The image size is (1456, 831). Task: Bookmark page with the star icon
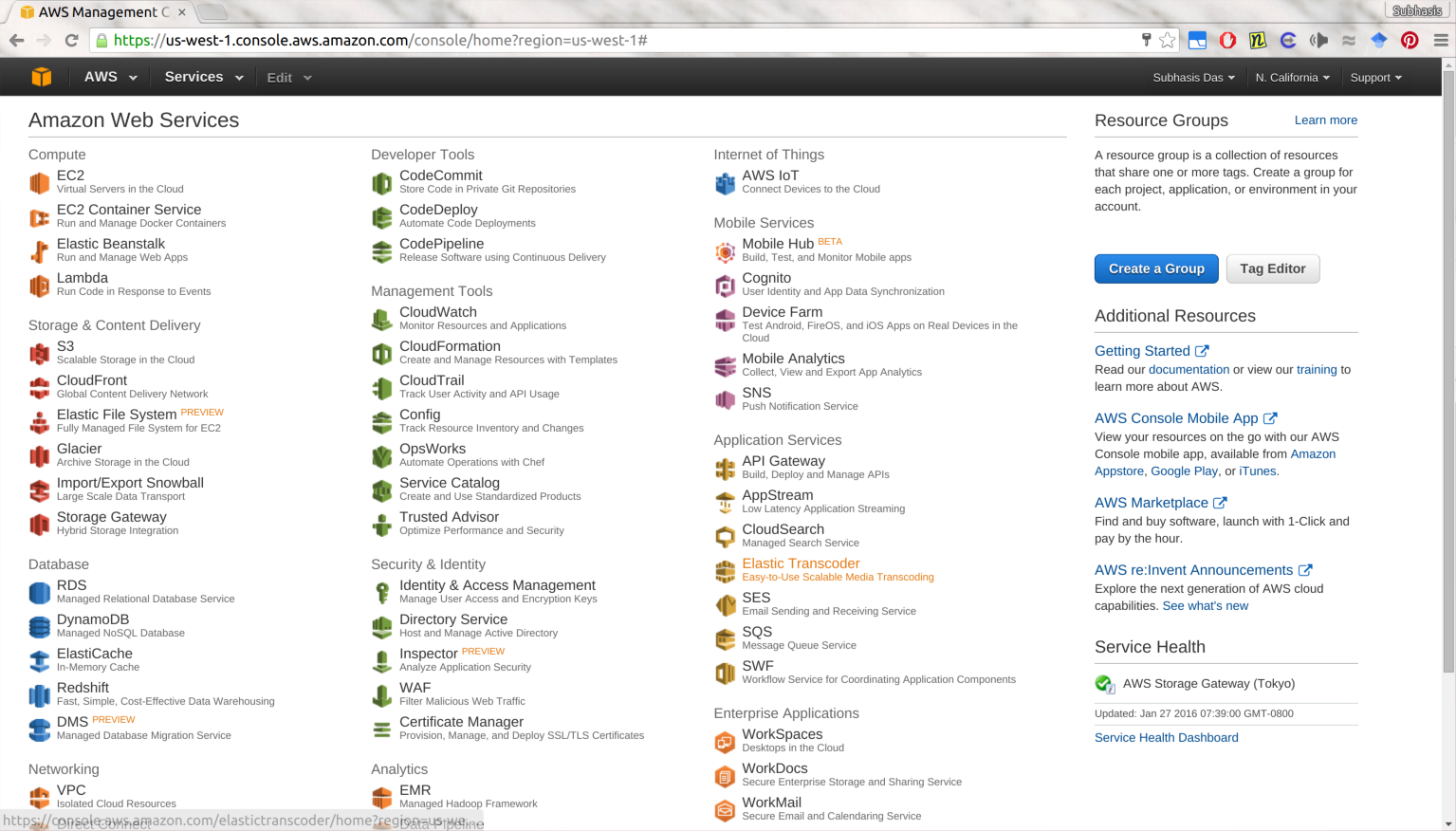(x=1168, y=40)
